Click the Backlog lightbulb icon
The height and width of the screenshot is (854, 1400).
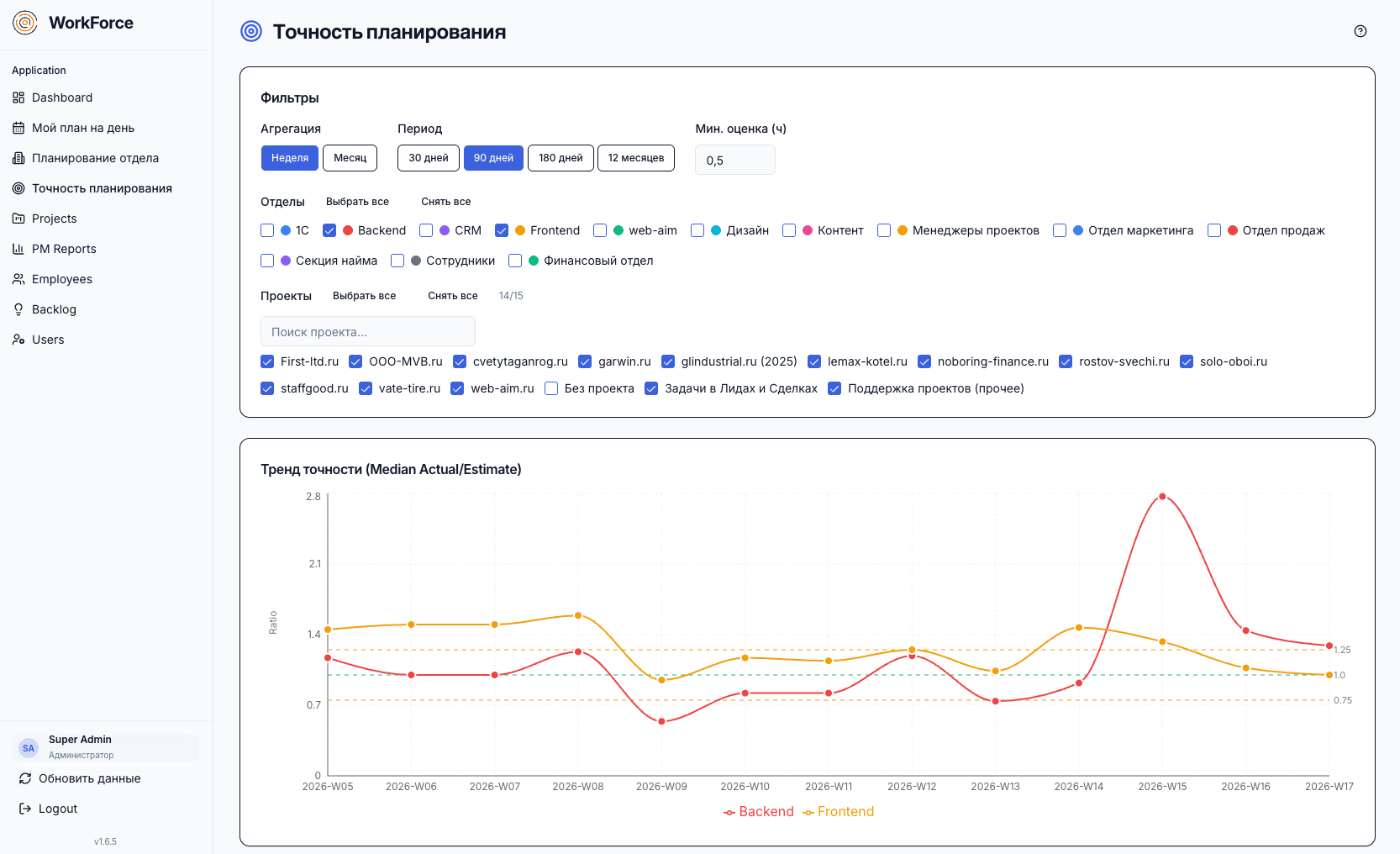click(18, 309)
